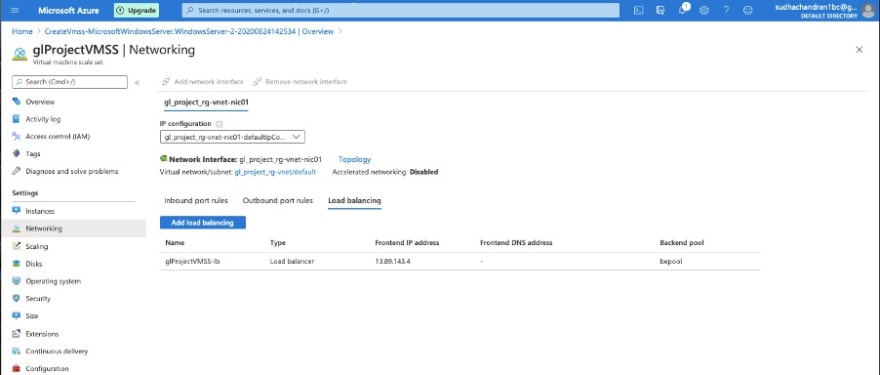Click the Disks icon
The width and height of the screenshot is (880, 375).
(16, 263)
